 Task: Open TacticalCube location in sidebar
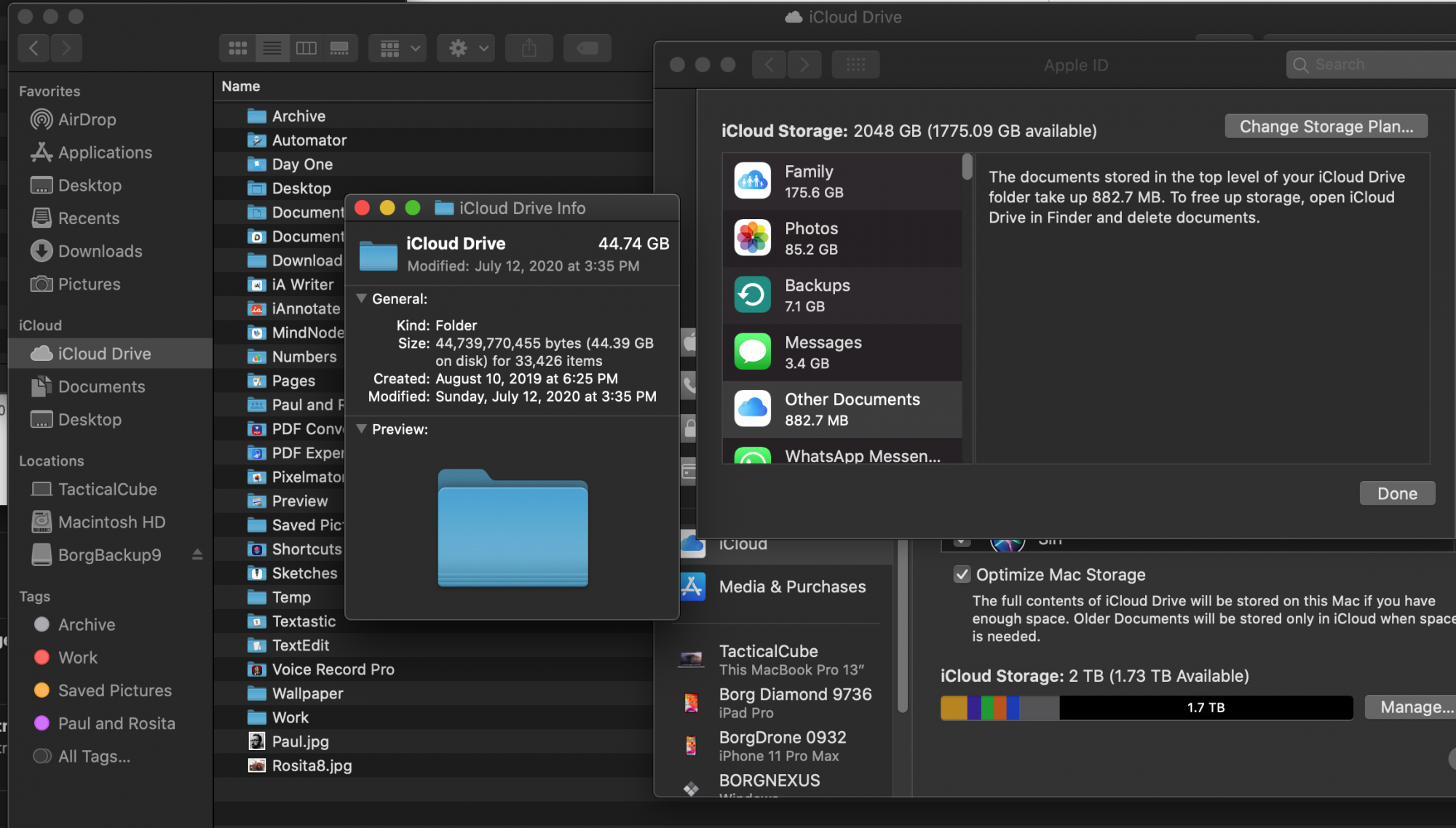click(94, 489)
